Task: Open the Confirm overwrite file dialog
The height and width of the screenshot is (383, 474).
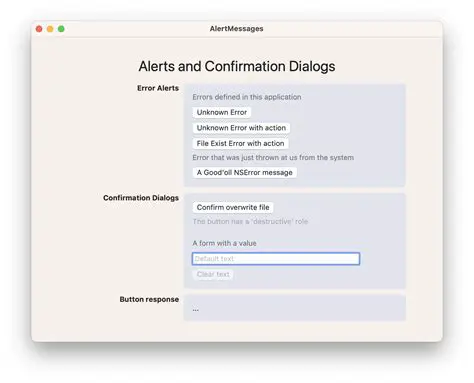Action: (x=233, y=207)
